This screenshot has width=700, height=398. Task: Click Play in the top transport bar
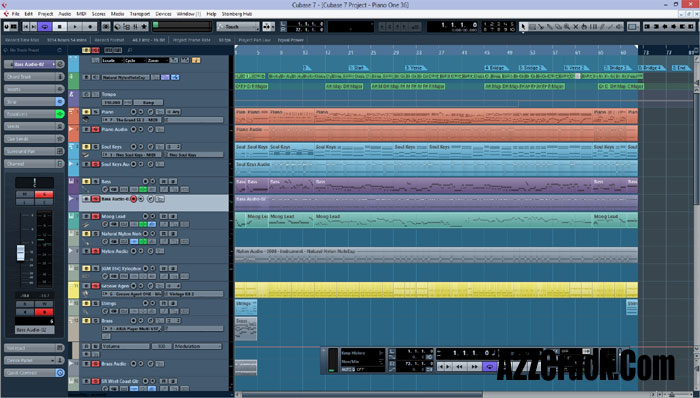(x=75, y=27)
